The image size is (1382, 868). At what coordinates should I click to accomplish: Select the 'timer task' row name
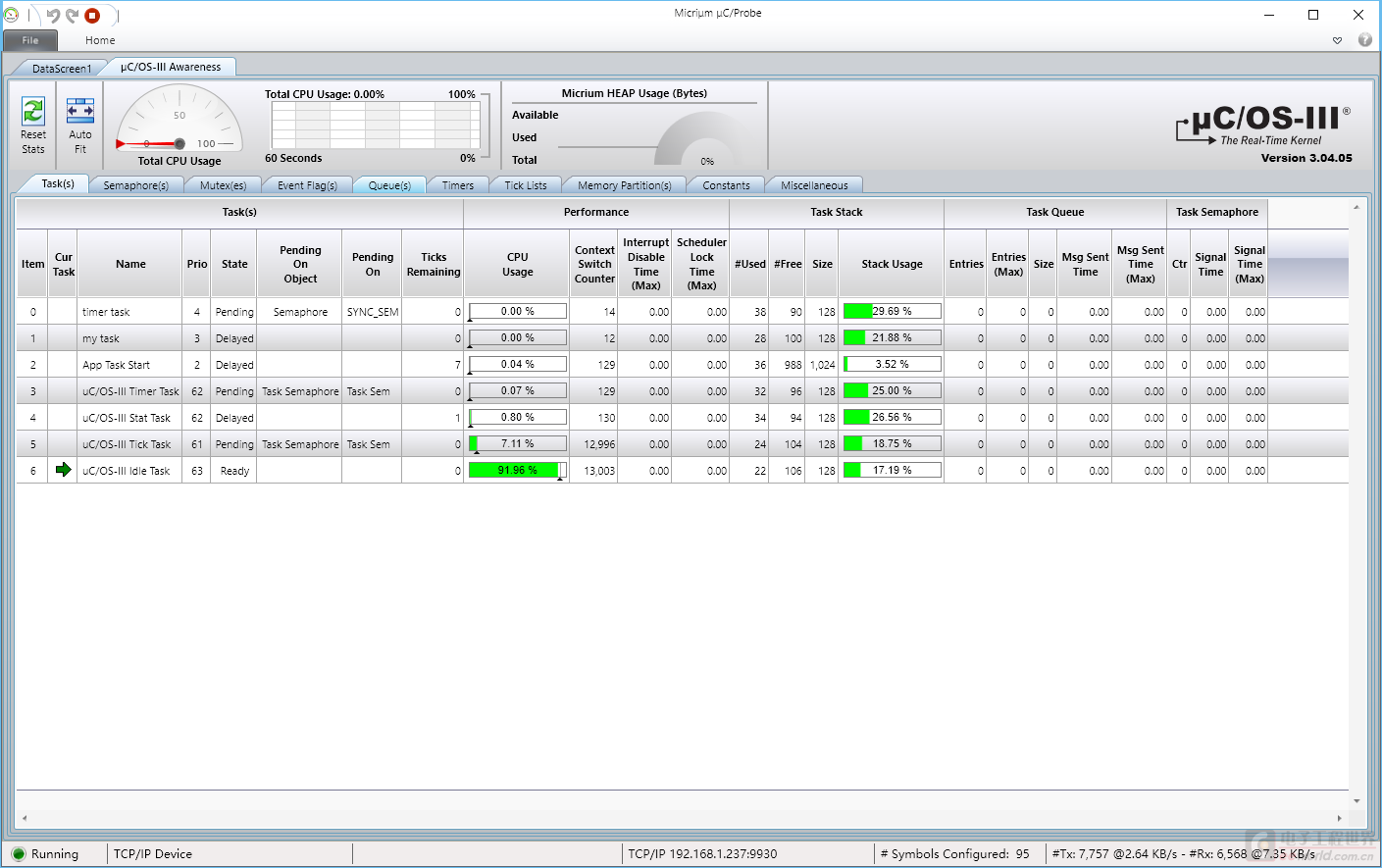pyautogui.click(x=106, y=312)
